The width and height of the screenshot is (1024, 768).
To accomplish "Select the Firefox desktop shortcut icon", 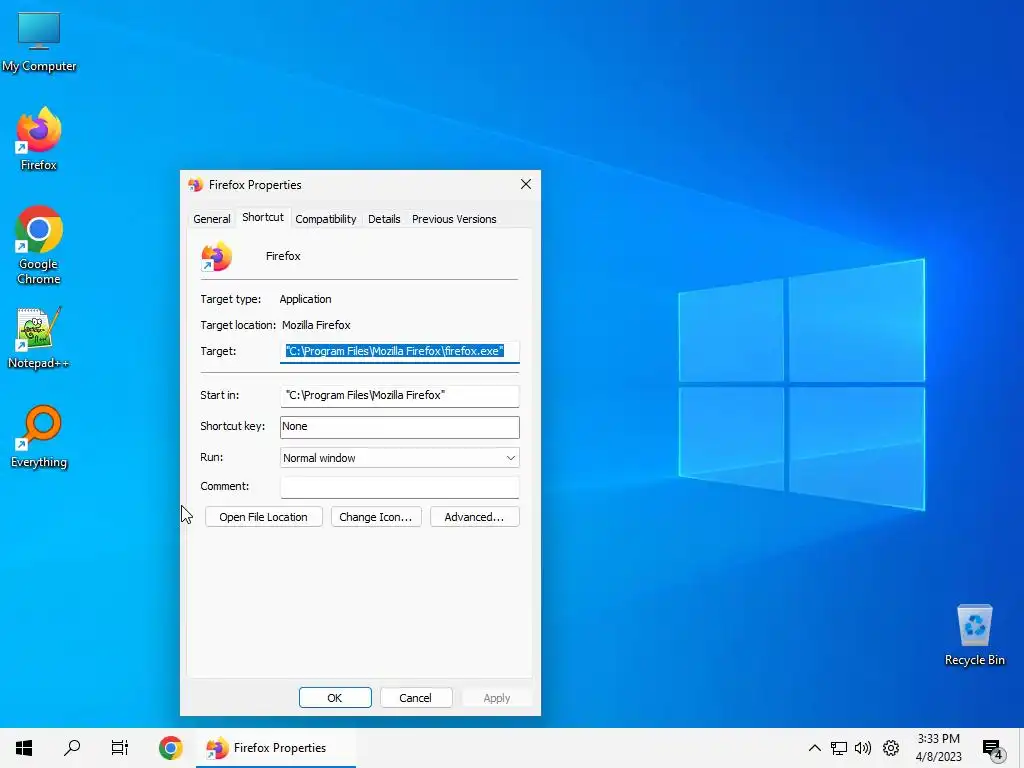I will pos(39,138).
